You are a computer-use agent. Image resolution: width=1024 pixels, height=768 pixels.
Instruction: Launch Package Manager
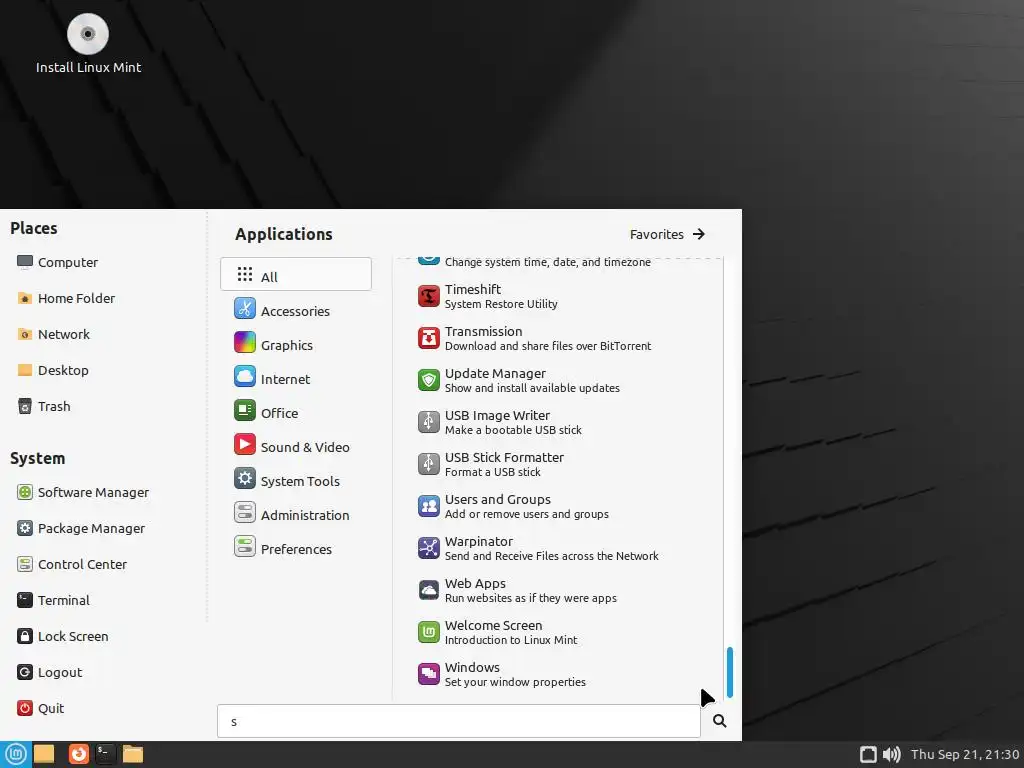81,528
